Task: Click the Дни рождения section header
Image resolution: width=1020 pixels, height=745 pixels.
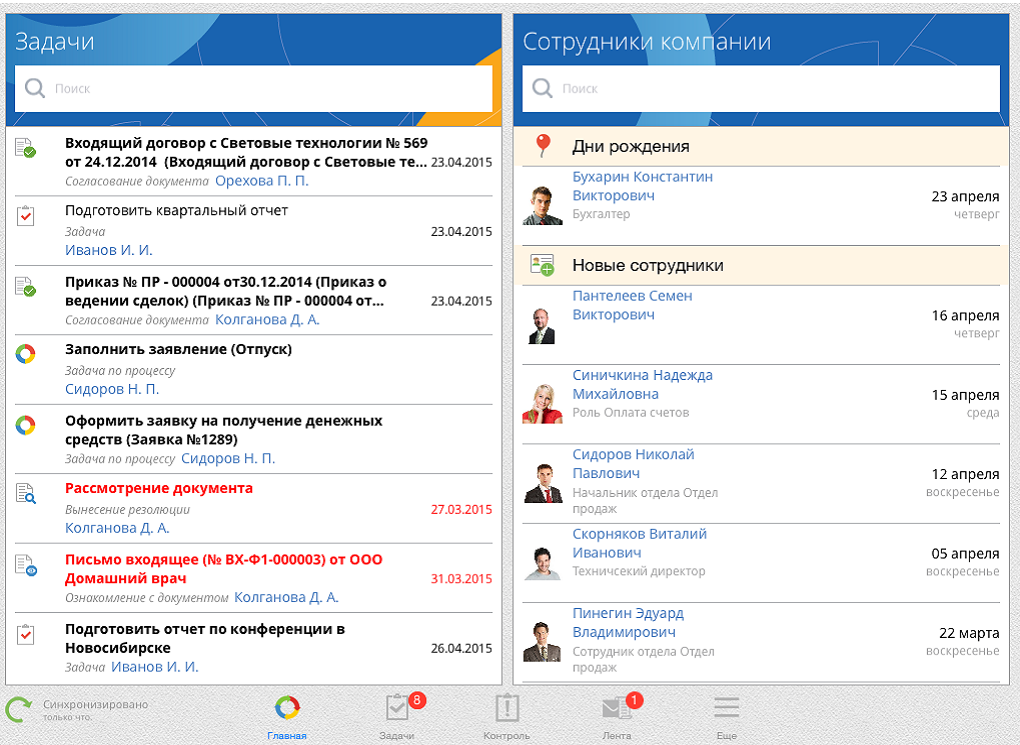Action: [761, 146]
